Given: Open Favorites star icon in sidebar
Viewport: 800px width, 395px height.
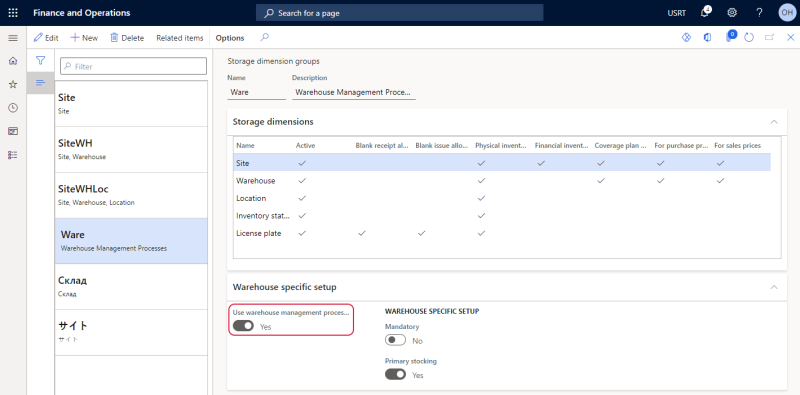Looking at the screenshot, I should pyautogui.click(x=13, y=84).
